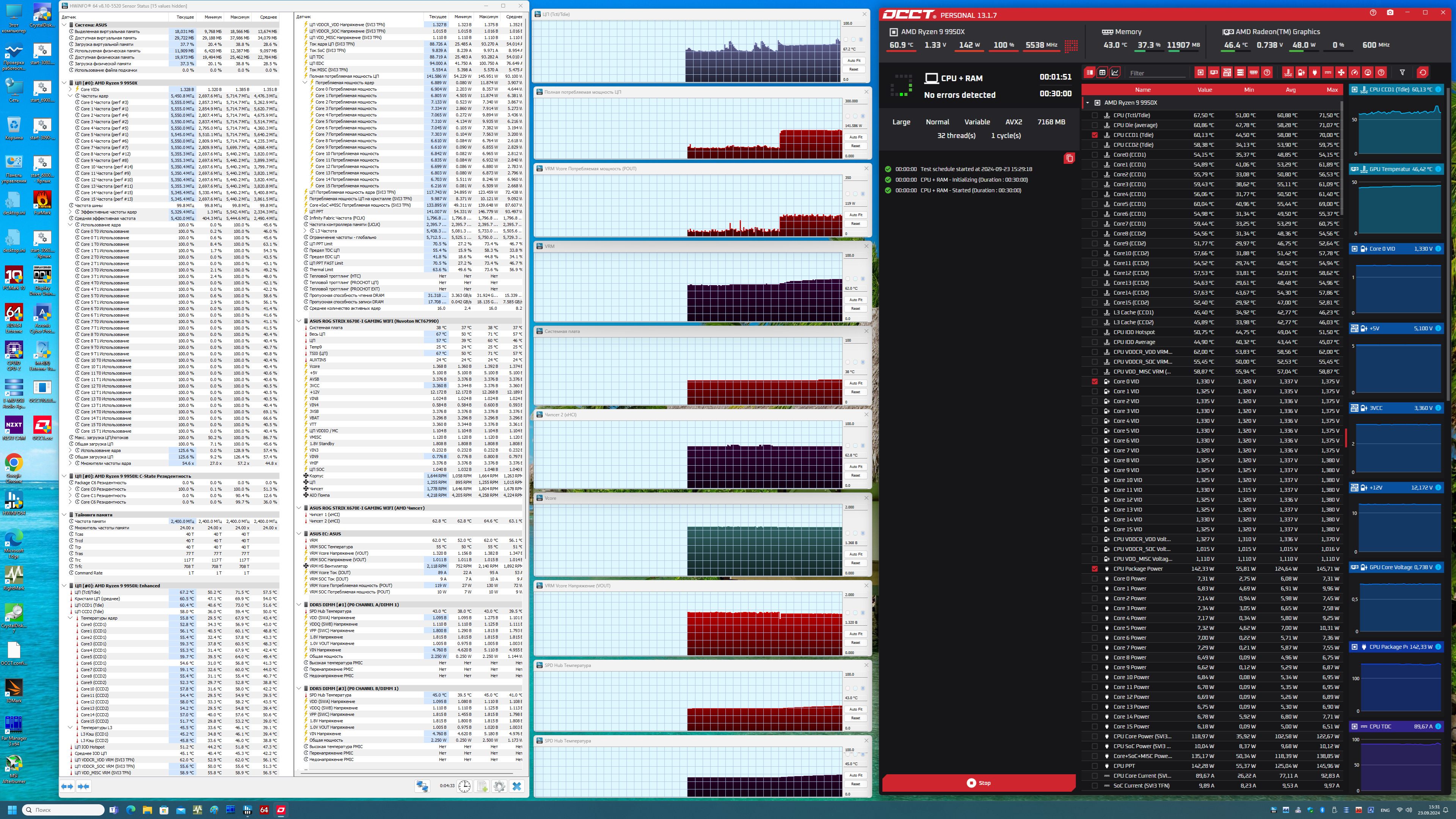Image resolution: width=1456 pixels, height=819 pixels.
Task: Take an OCCT screenshot with the camera icon
Action: click(x=1390, y=13)
